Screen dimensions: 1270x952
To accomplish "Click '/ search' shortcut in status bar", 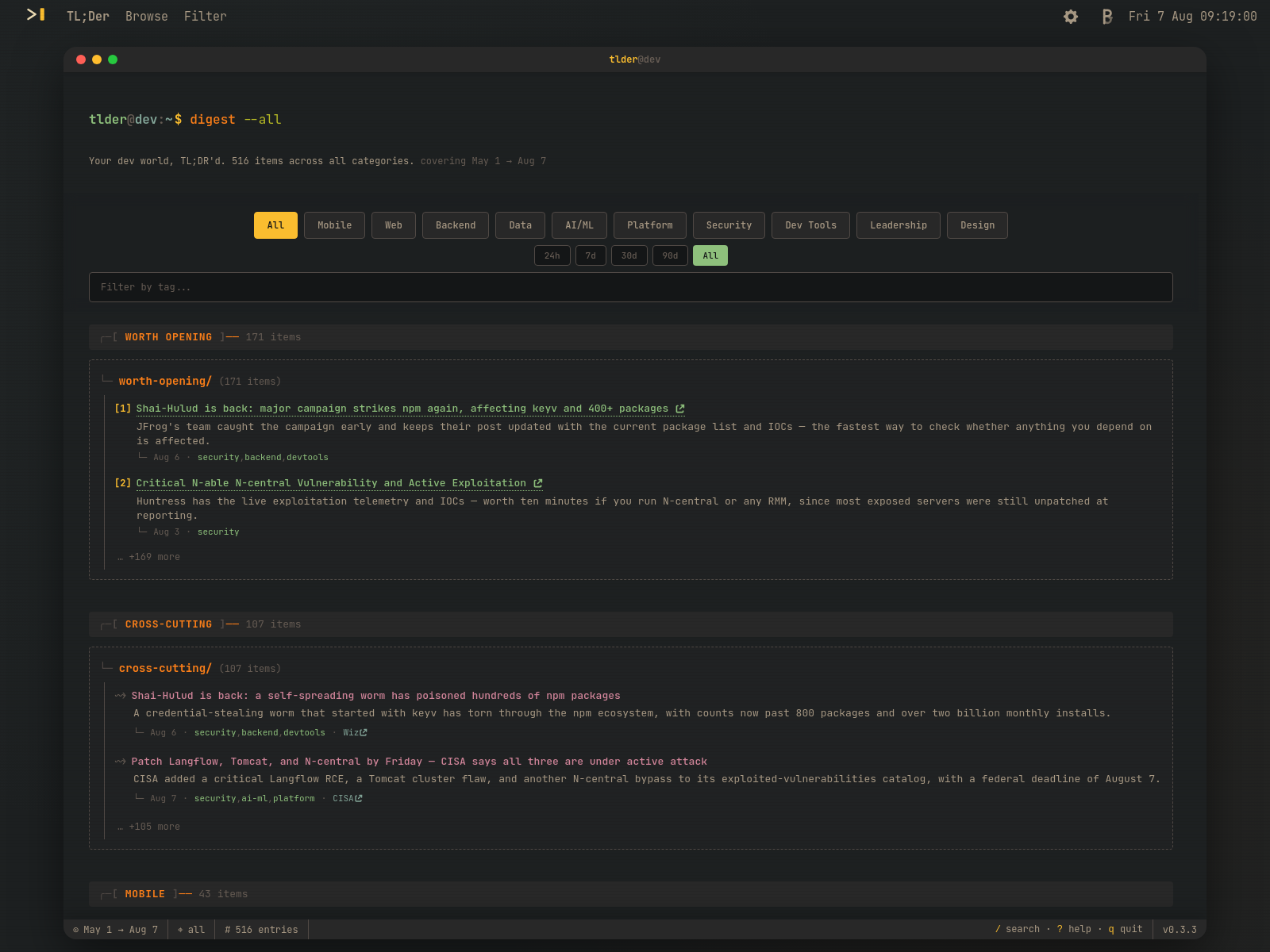I will pyautogui.click(x=1018, y=929).
